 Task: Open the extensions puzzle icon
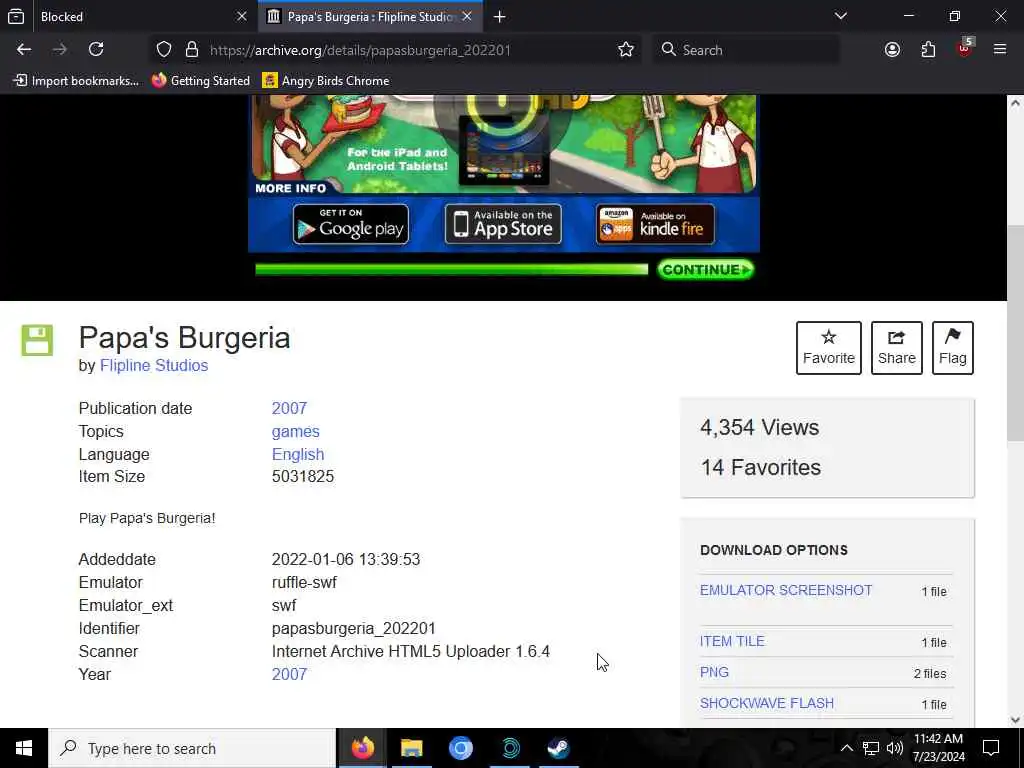click(x=928, y=50)
